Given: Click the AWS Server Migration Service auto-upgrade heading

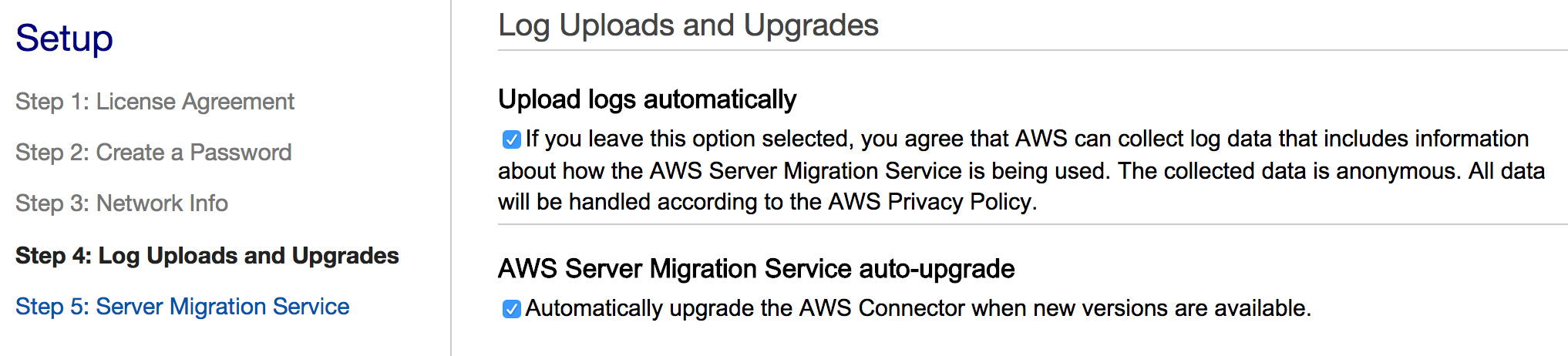Looking at the screenshot, I should [x=755, y=269].
